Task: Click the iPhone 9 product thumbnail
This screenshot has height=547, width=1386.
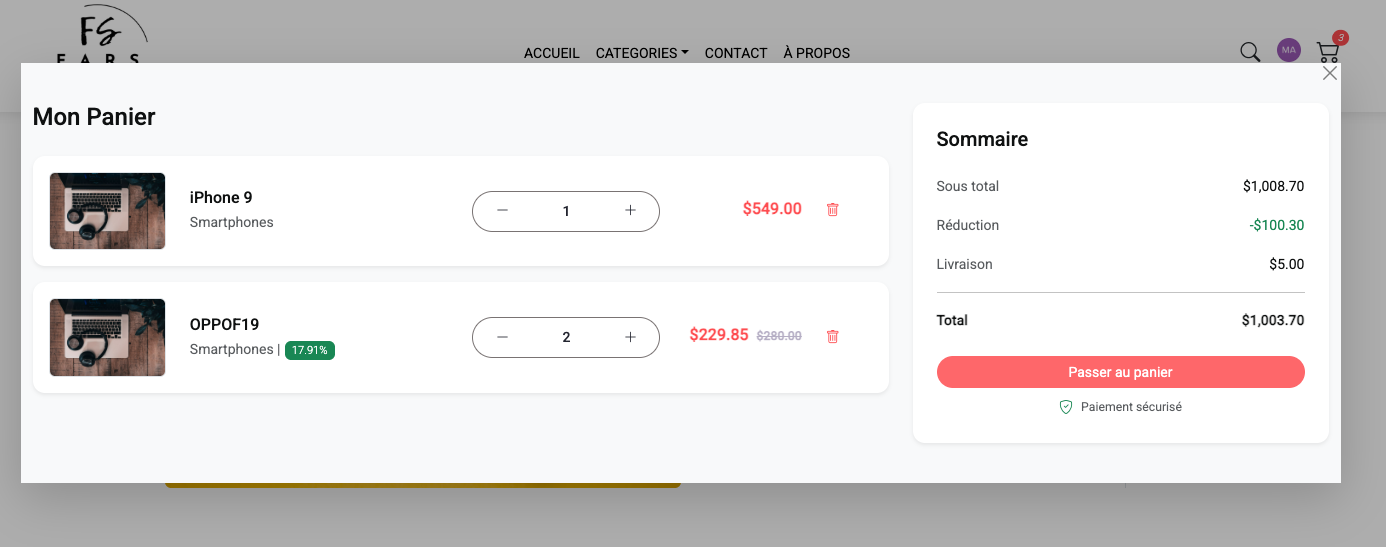Action: (108, 211)
